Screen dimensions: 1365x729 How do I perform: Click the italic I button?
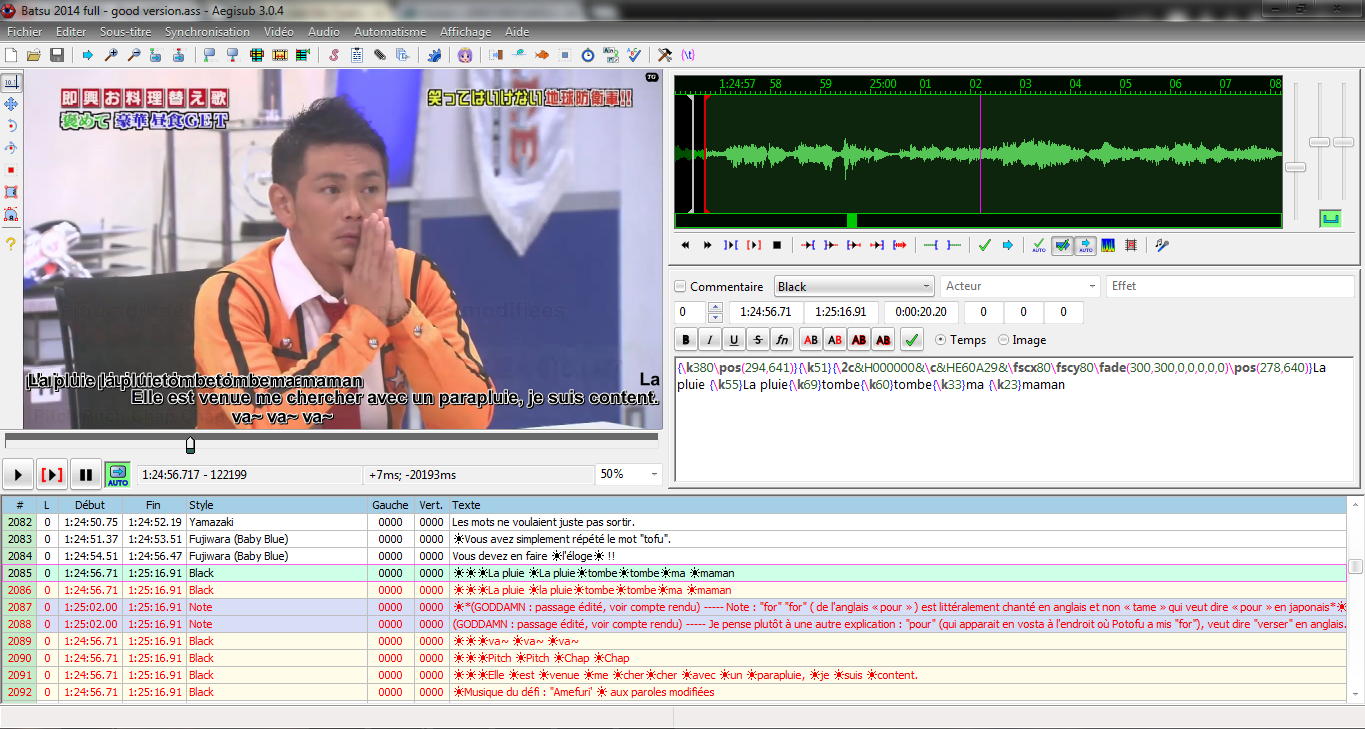pyautogui.click(x=710, y=340)
